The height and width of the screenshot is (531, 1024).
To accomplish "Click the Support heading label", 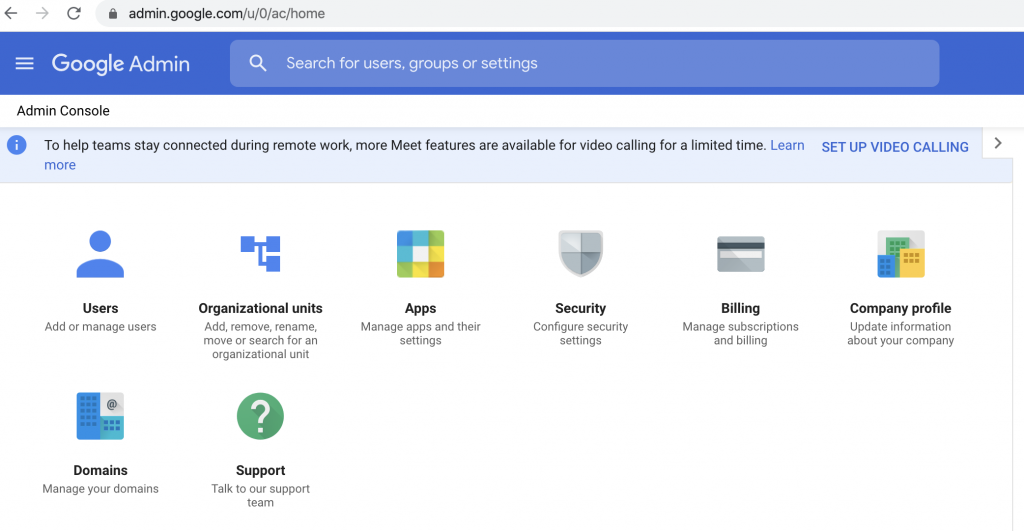I will [x=261, y=470].
